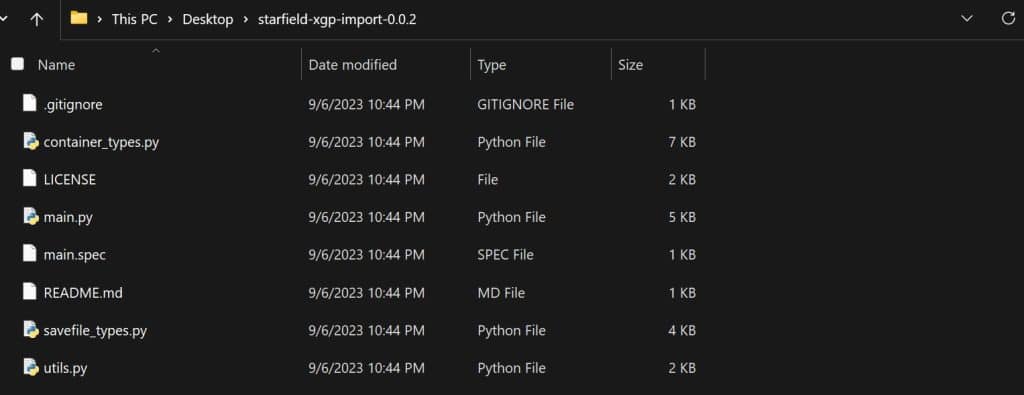Click the 7 KB size value
Viewport: 1024px width, 395px height.
[682, 142]
